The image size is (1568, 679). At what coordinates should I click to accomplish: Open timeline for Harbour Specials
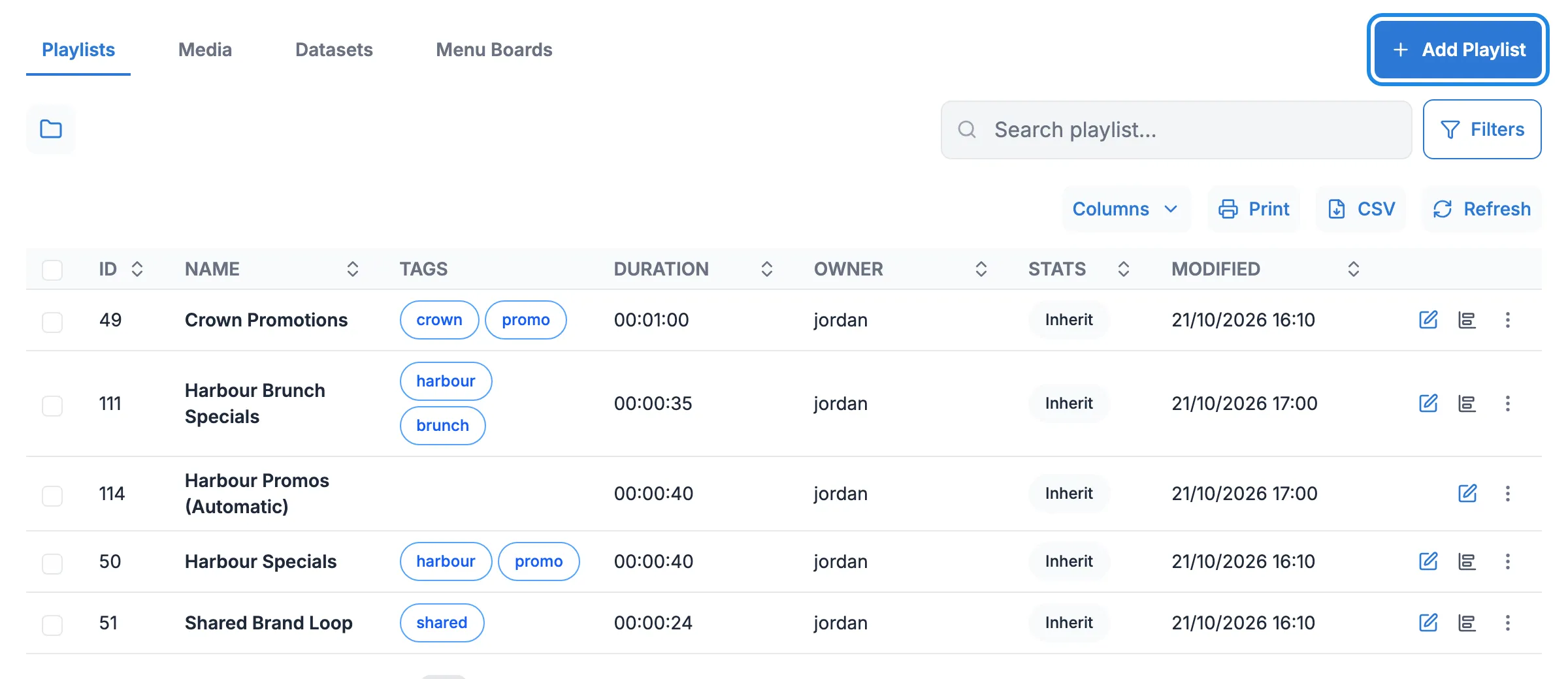pos(1467,561)
